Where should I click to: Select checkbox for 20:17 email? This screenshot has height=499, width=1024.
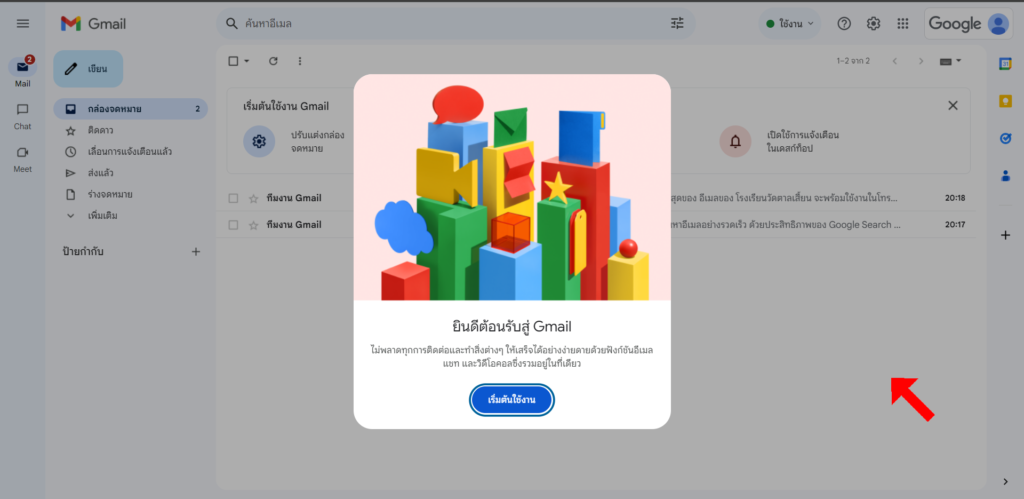233,225
